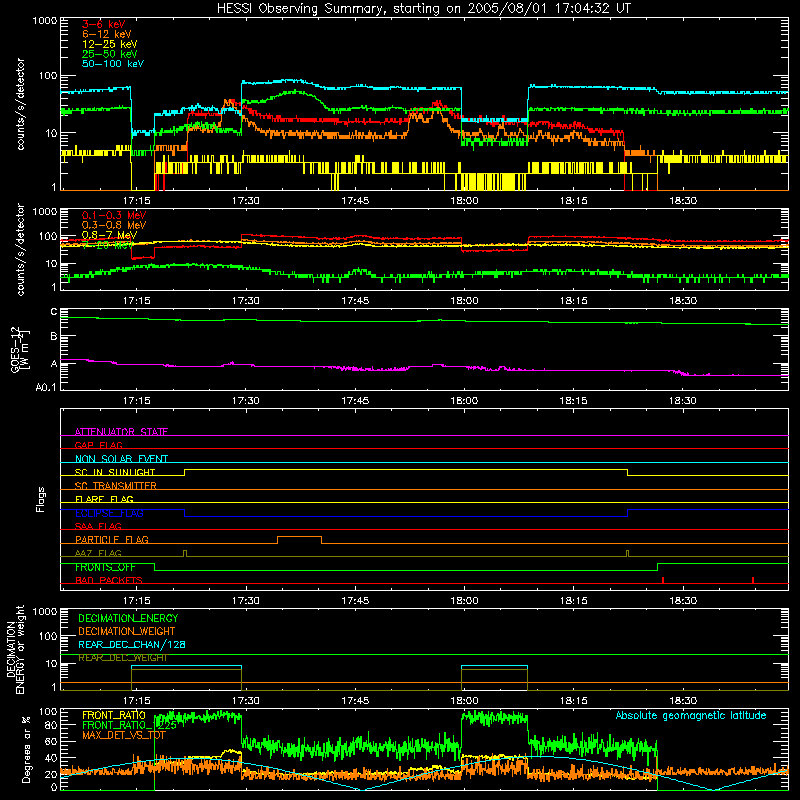Select the 50-100 keV legend label
This screenshot has height=800, width=800.
pyautogui.click(x=113, y=64)
